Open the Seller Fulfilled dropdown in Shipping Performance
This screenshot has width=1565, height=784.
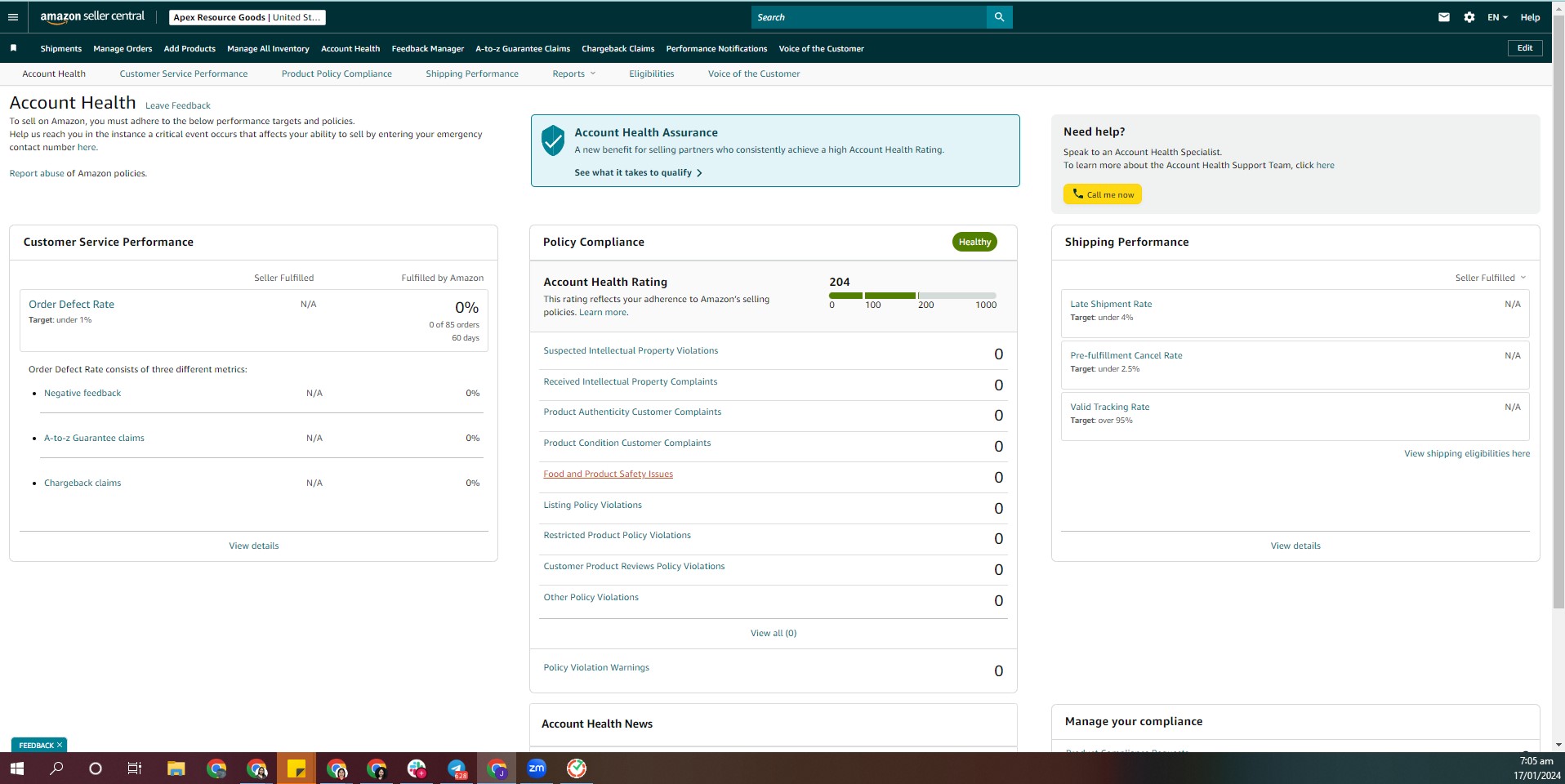coord(1491,278)
